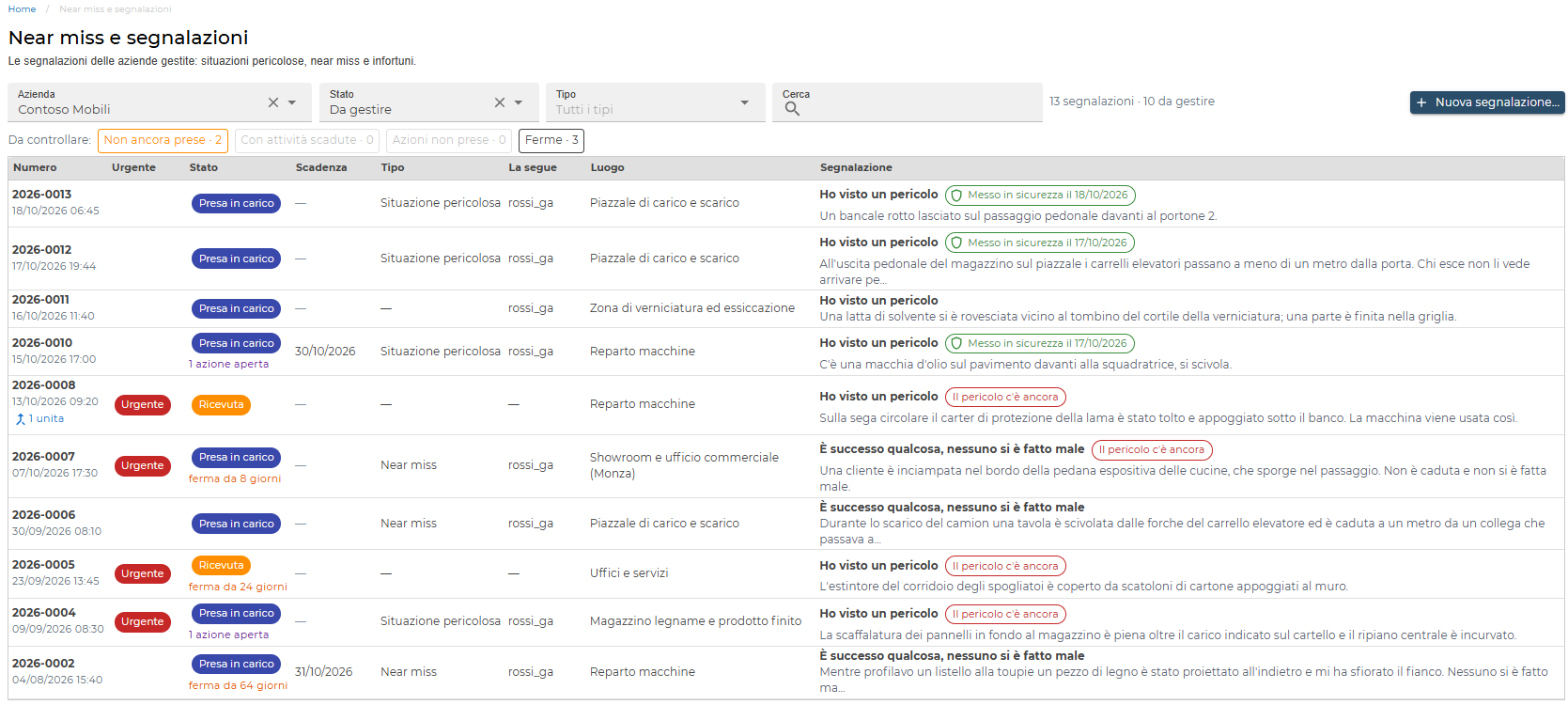Viewport: 1568px width, 705px height.
Task: Click the red Urgente badge on 2026-0005
Action: tap(143, 574)
